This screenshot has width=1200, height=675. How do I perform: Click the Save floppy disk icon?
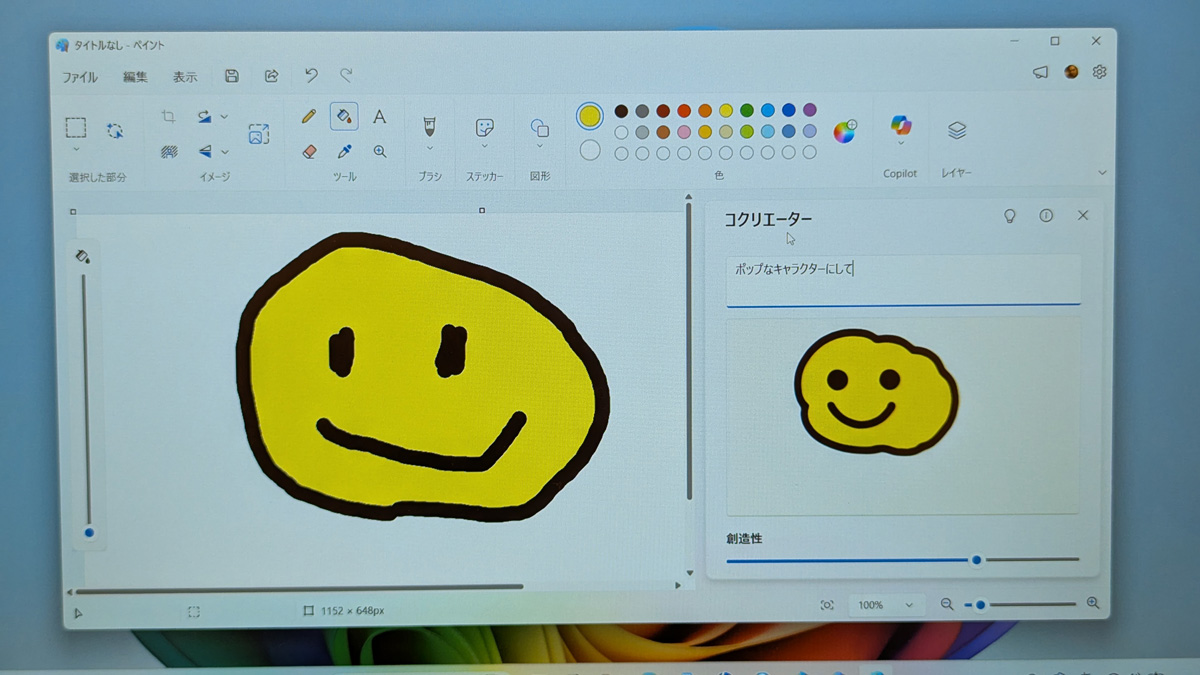pos(232,76)
